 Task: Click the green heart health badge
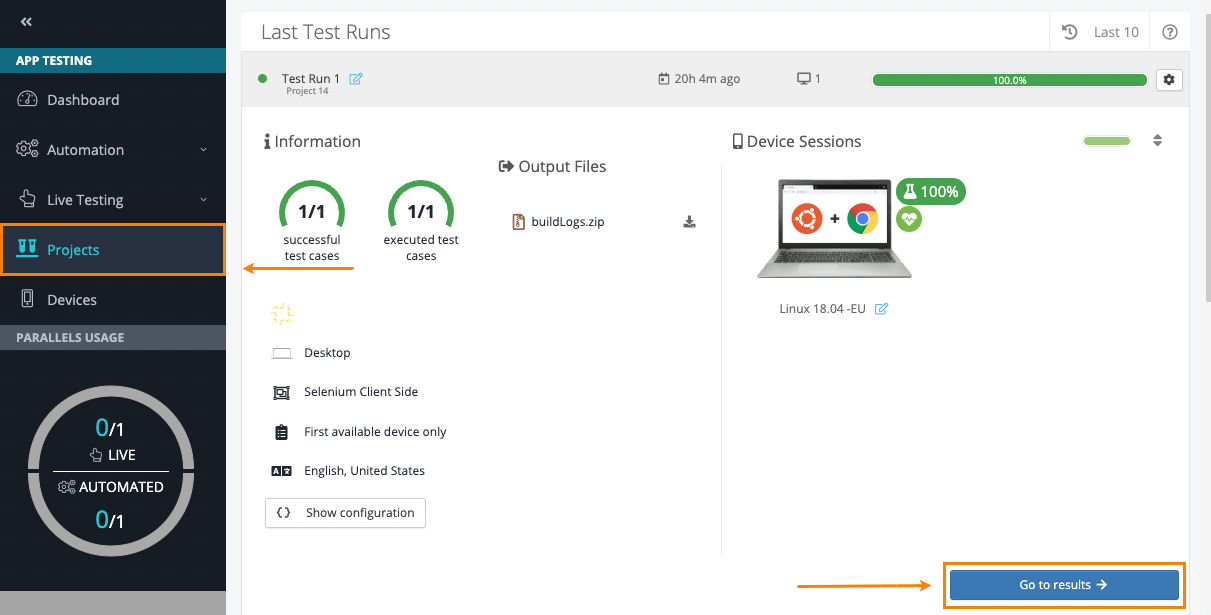pos(908,219)
